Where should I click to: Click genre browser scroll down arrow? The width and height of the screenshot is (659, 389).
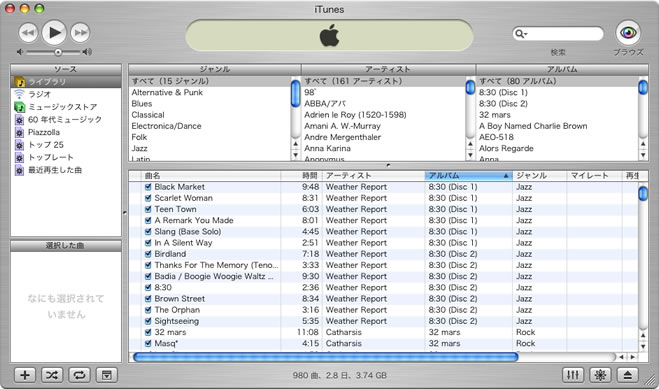tap(295, 155)
